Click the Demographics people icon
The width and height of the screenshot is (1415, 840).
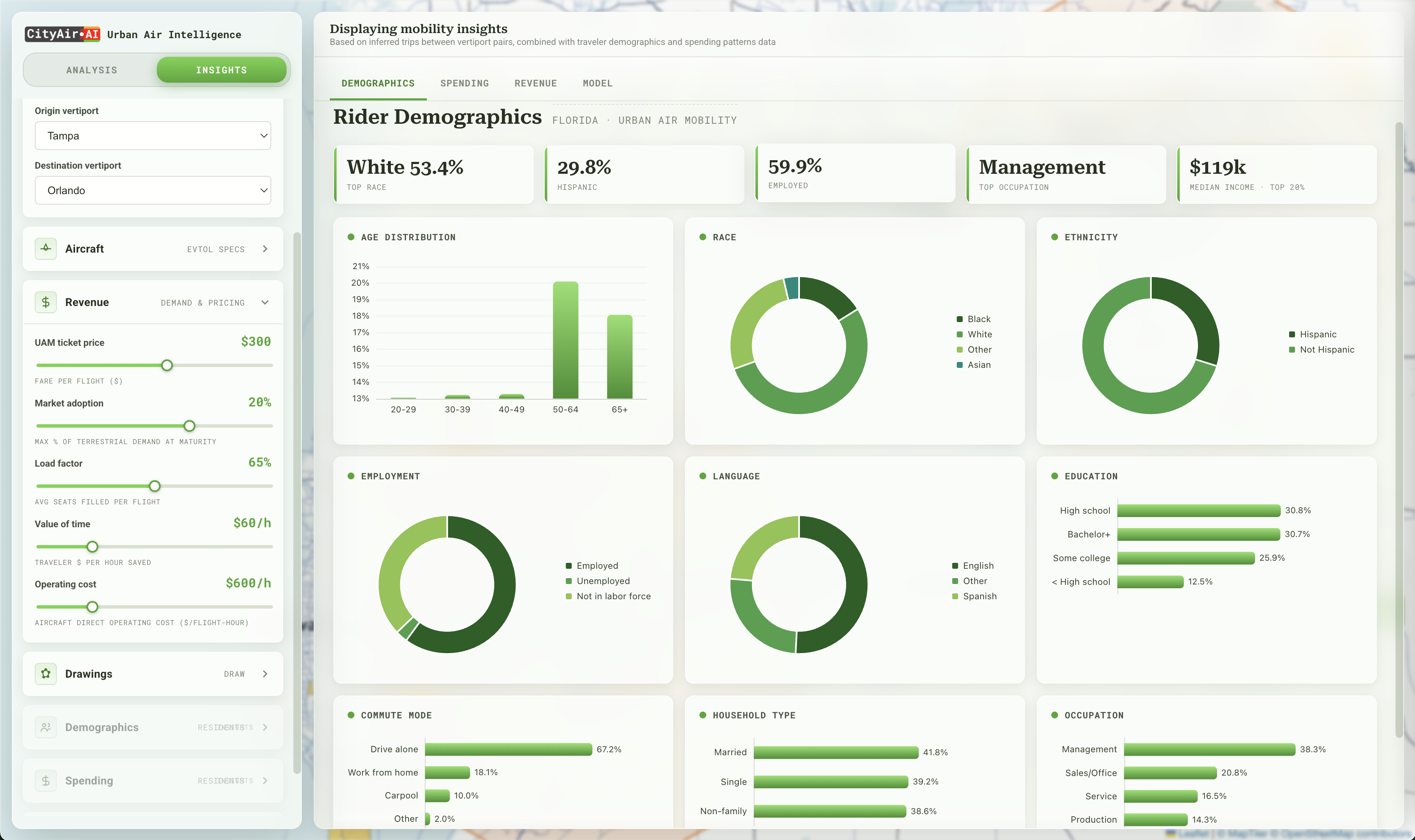point(46,727)
